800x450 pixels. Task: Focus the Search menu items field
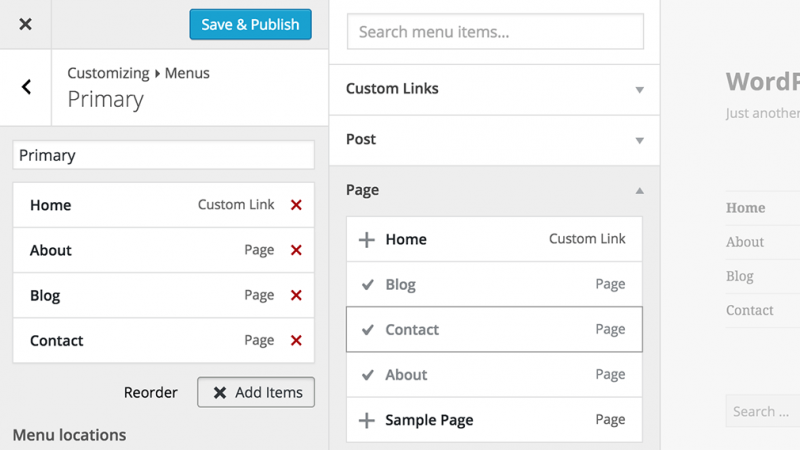495,32
